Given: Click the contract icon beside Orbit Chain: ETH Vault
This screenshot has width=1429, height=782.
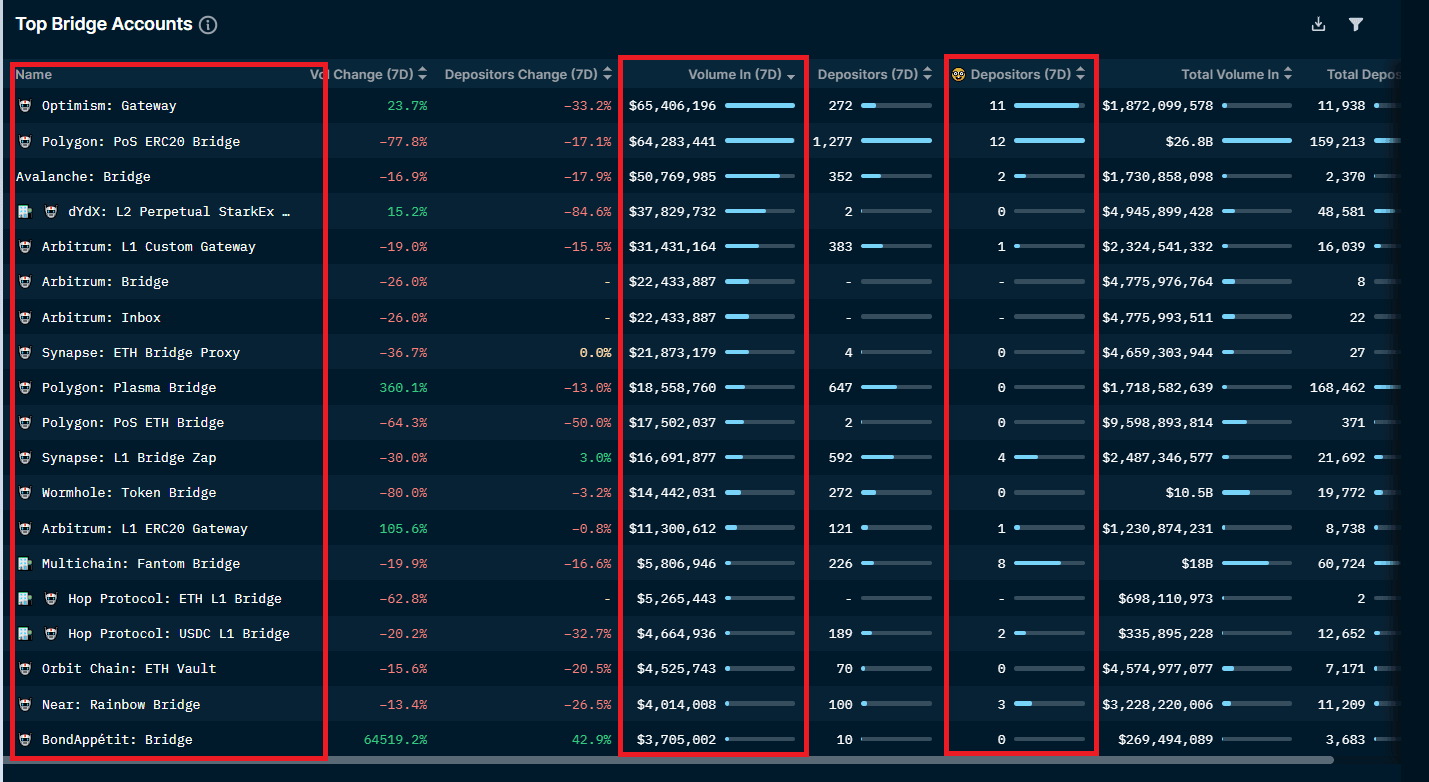Looking at the screenshot, I should [25, 669].
